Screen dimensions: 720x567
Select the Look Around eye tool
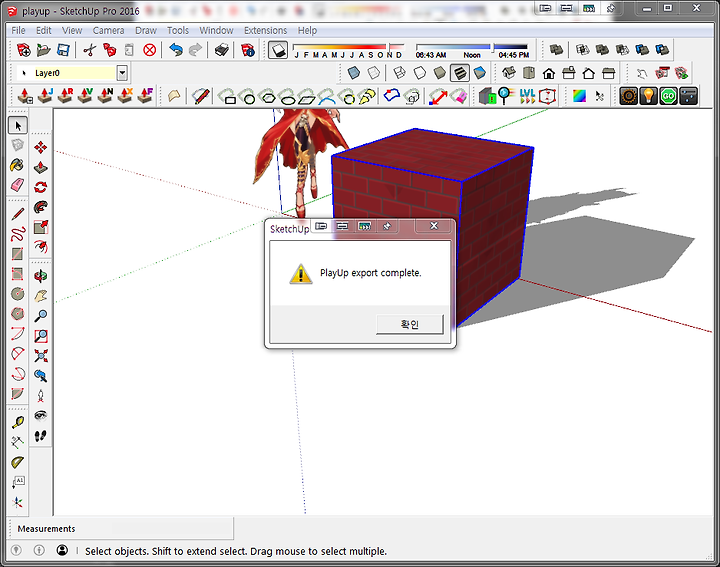41,415
